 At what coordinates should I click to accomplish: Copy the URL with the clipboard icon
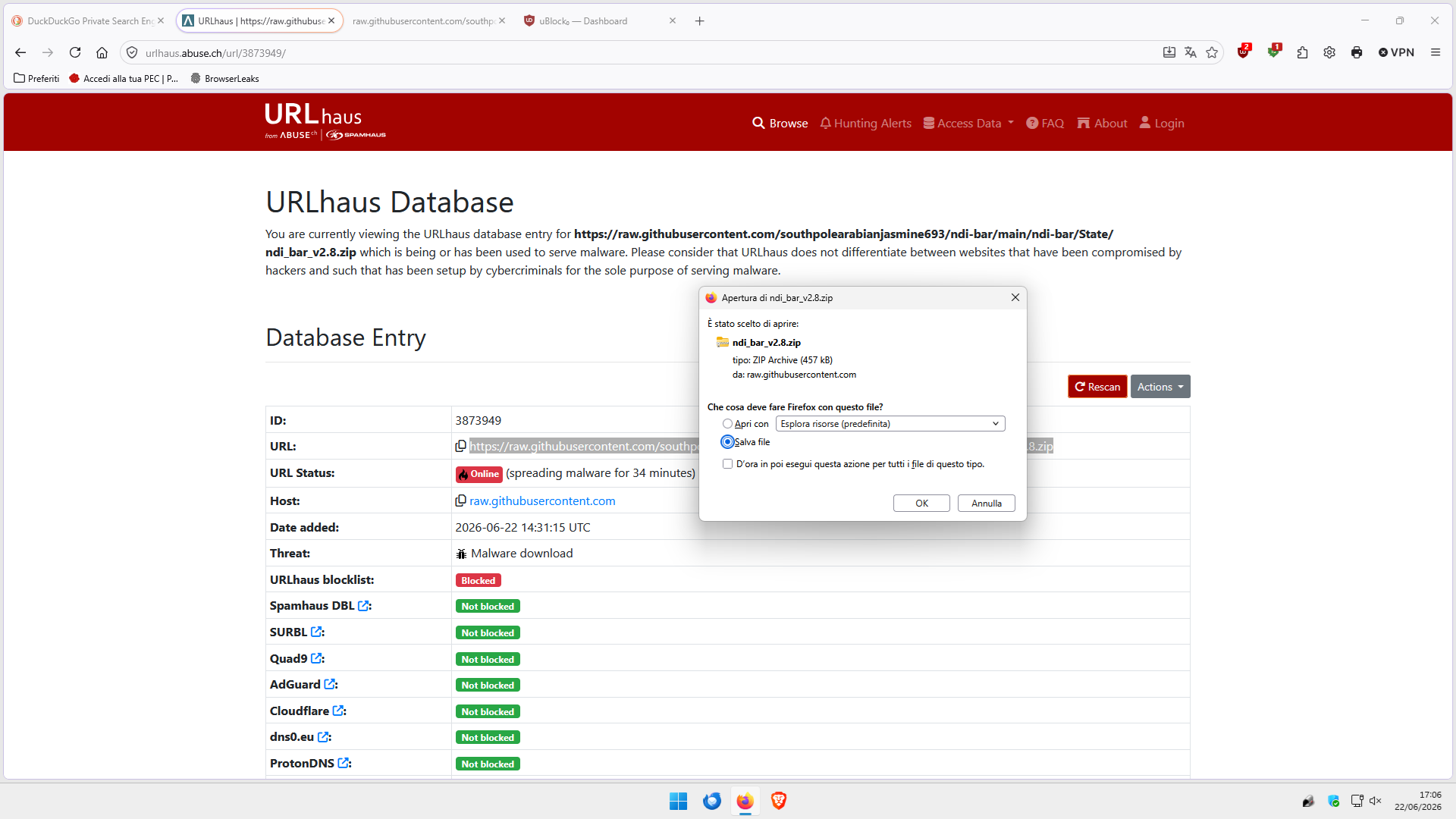coord(460,447)
